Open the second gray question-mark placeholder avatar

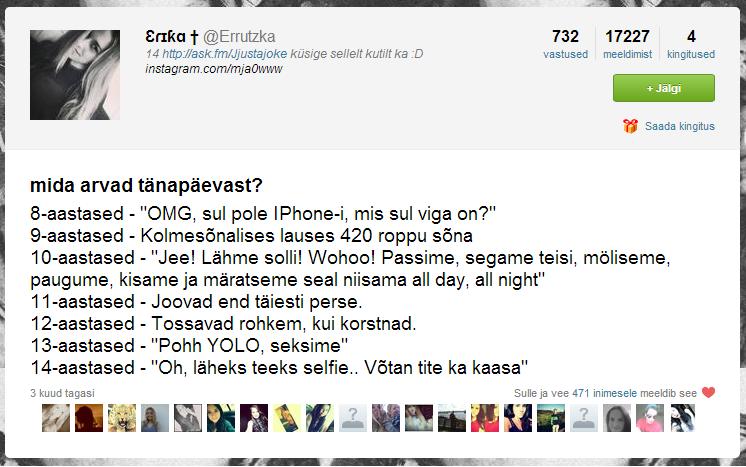coord(584,418)
